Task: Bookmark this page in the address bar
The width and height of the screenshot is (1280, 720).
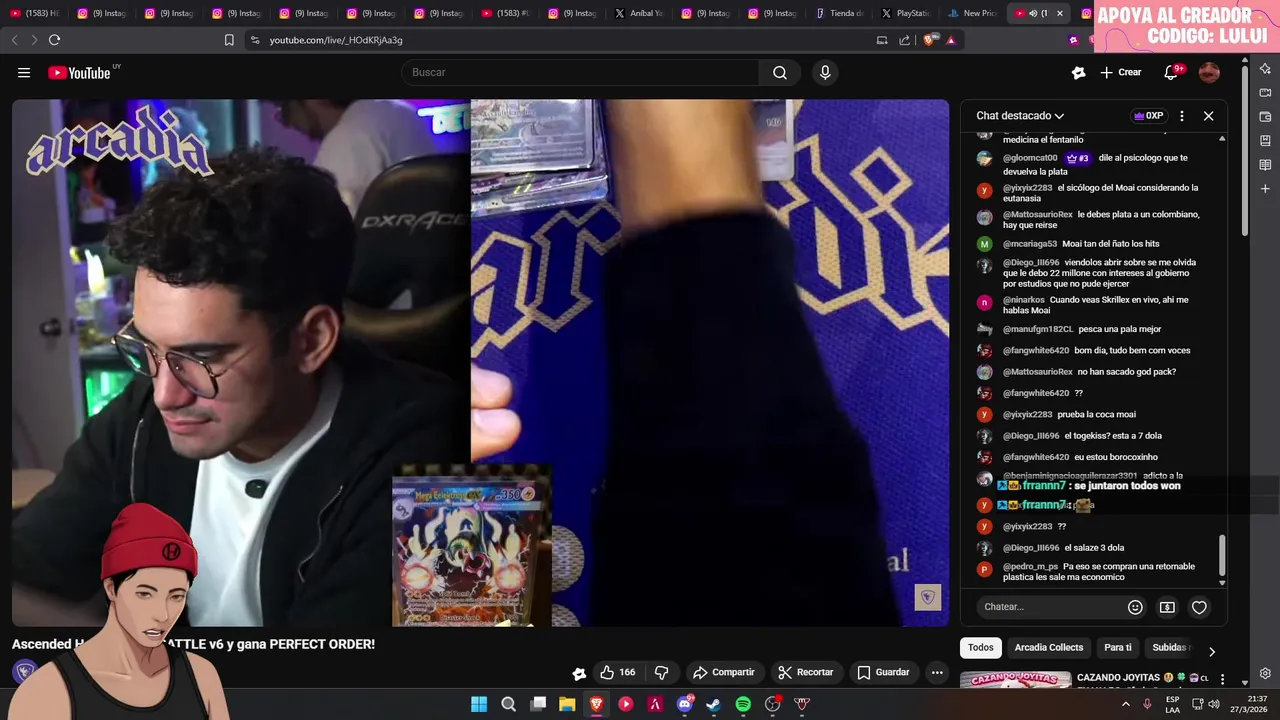Action: pyautogui.click(x=229, y=40)
